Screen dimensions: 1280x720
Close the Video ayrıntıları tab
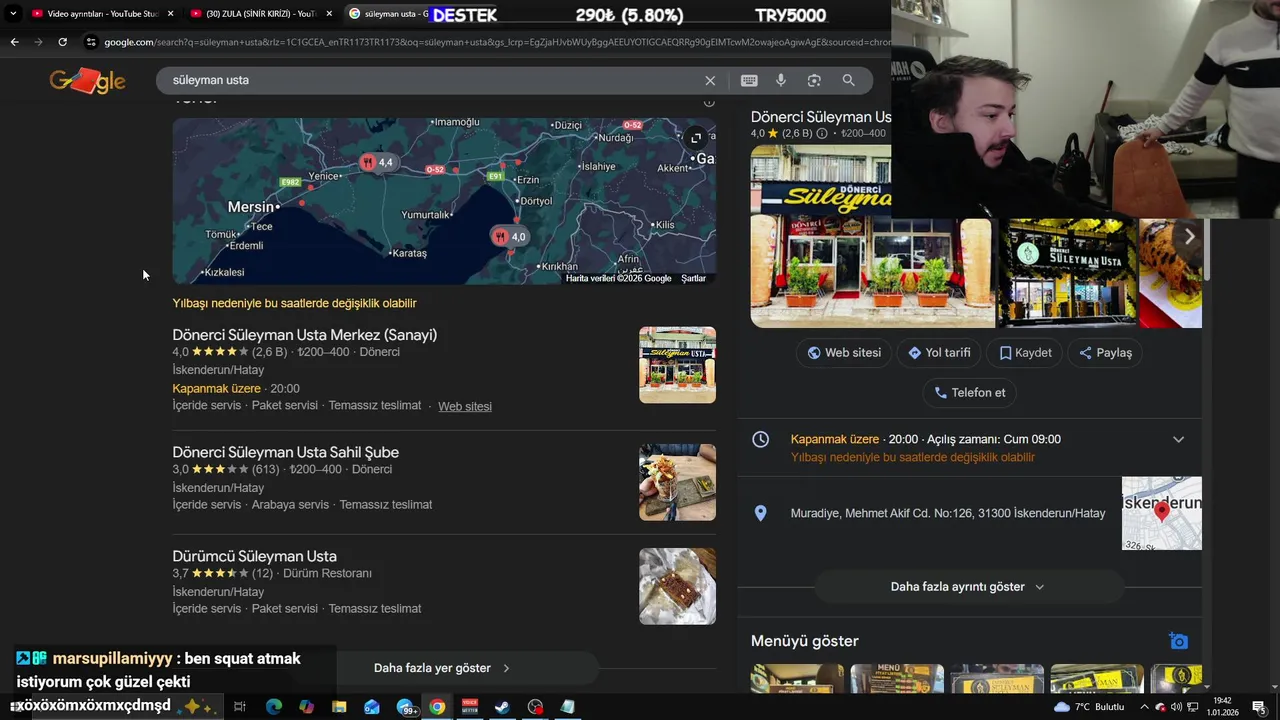[170, 14]
